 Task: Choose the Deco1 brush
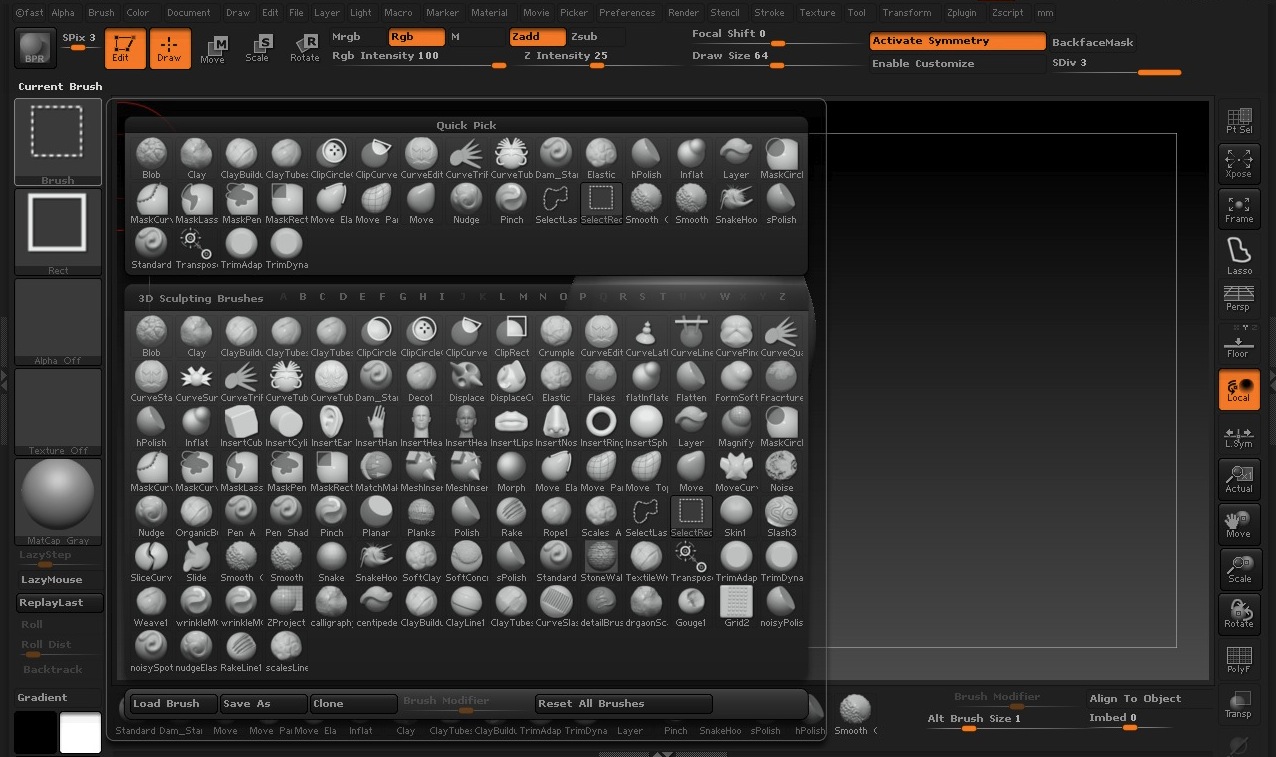(421, 381)
